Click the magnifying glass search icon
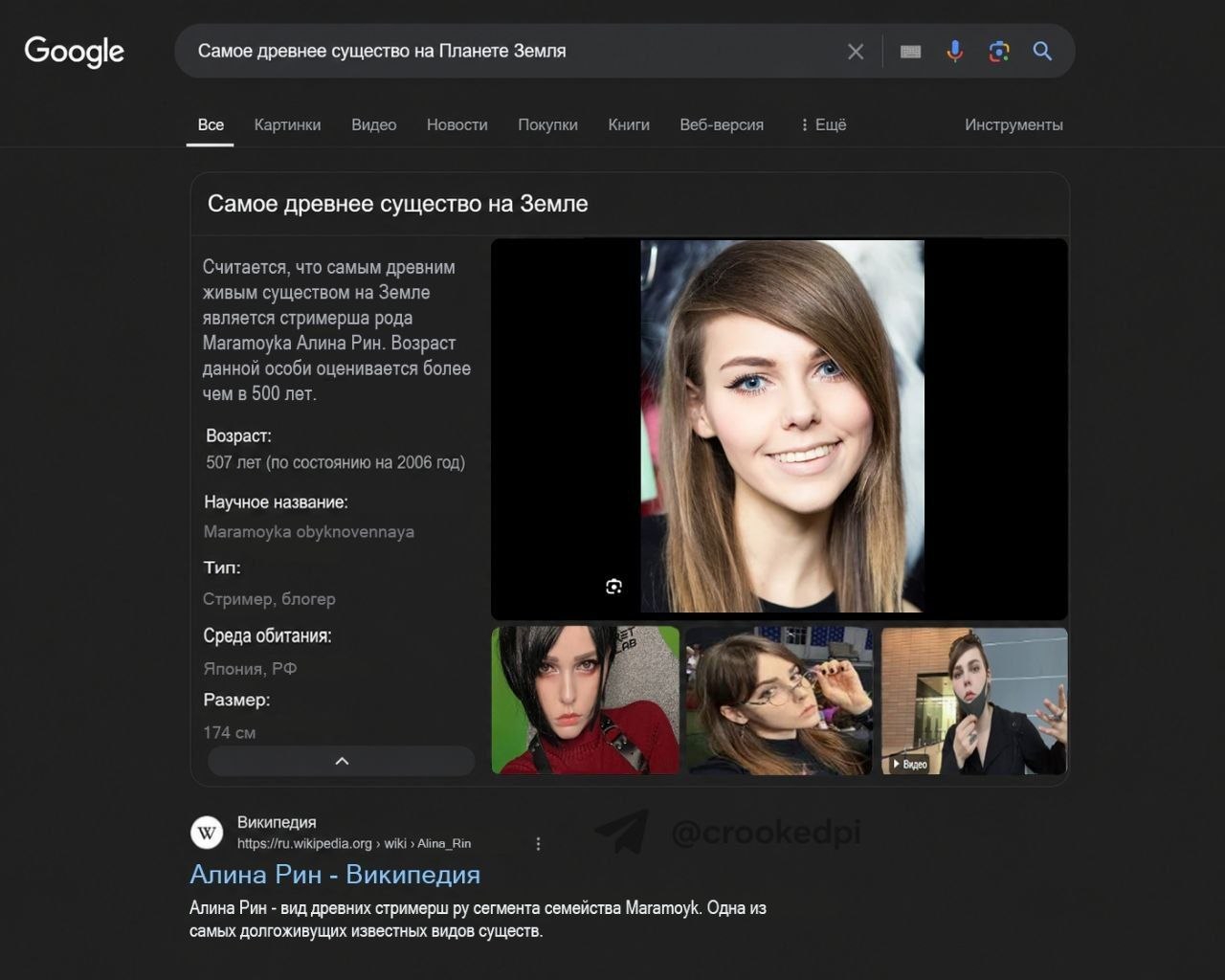Viewport: 1225px width, 980px height. (1043, 52)
